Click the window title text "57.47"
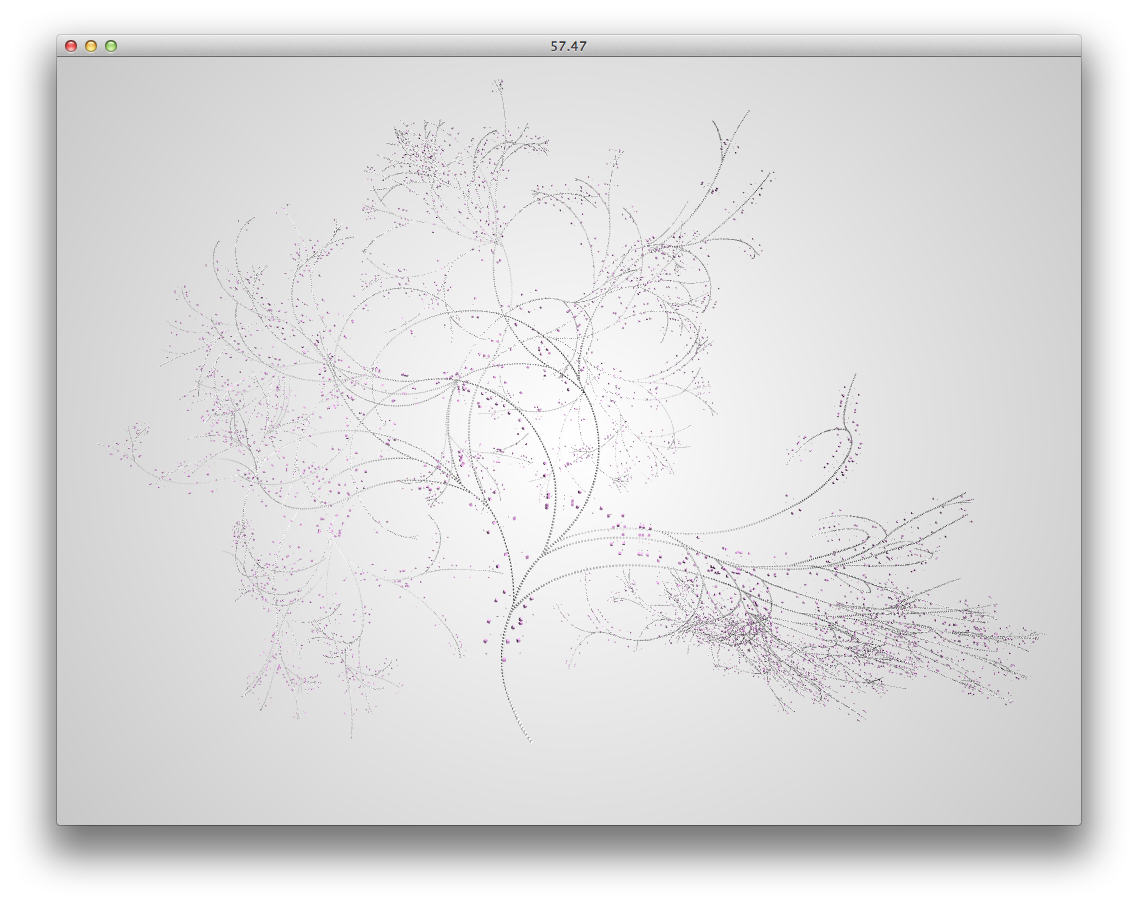Viewport: 1138px width, 904px height. point(568,46)
